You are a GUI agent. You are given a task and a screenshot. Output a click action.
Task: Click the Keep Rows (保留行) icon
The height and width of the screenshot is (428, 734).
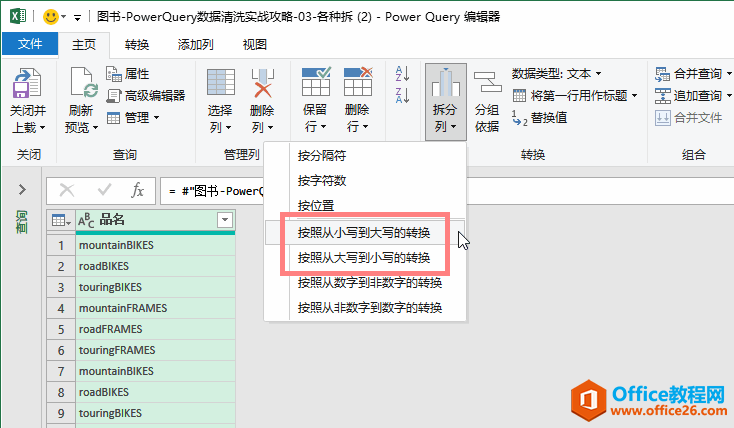click(316, 81)
